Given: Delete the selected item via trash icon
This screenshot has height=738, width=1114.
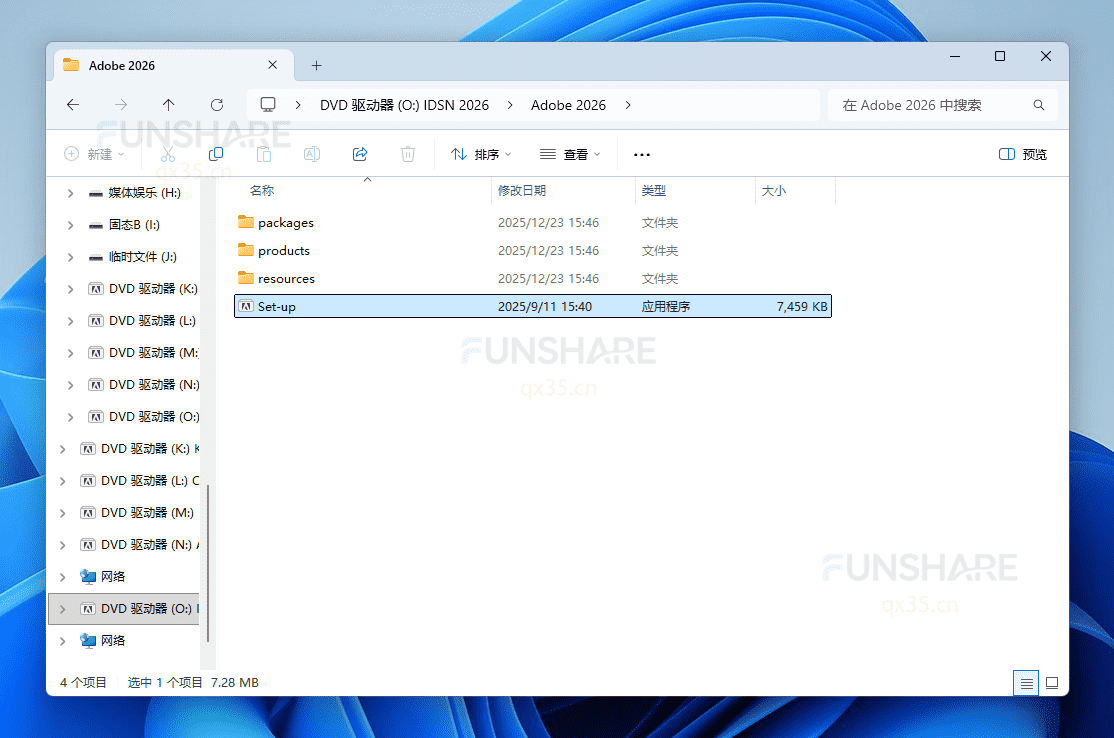Looking at the screenshot, I should coord(407,154).
